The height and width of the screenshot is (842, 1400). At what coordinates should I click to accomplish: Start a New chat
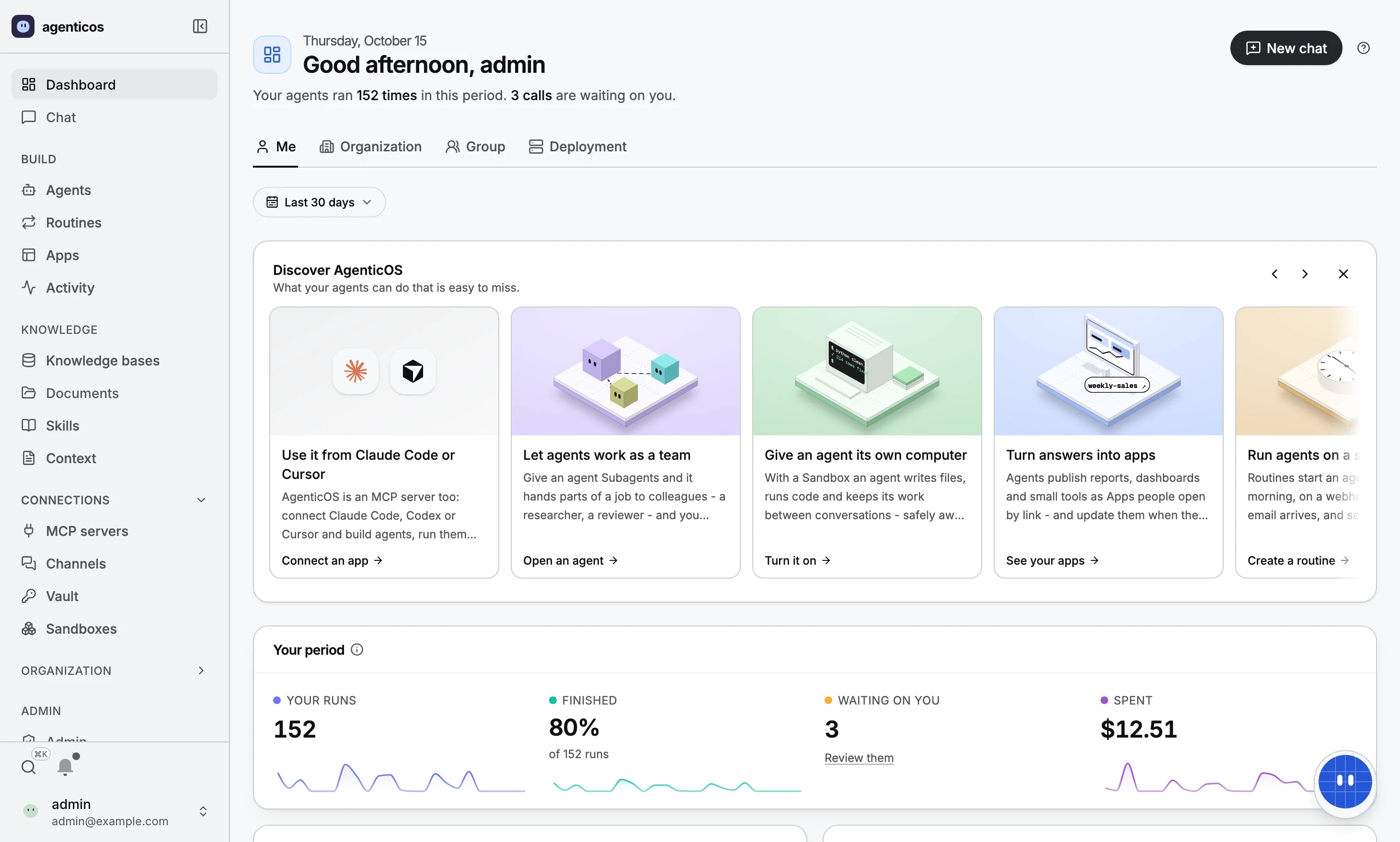point(1286,48)
